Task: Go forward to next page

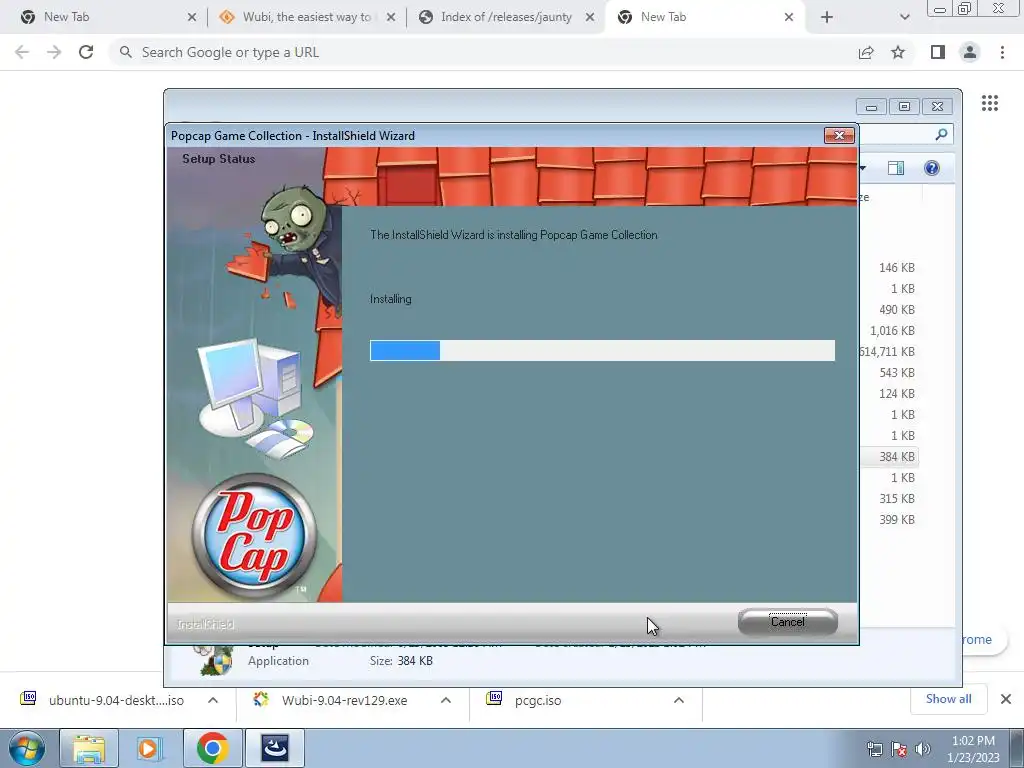Action: [x=54, y=52]
